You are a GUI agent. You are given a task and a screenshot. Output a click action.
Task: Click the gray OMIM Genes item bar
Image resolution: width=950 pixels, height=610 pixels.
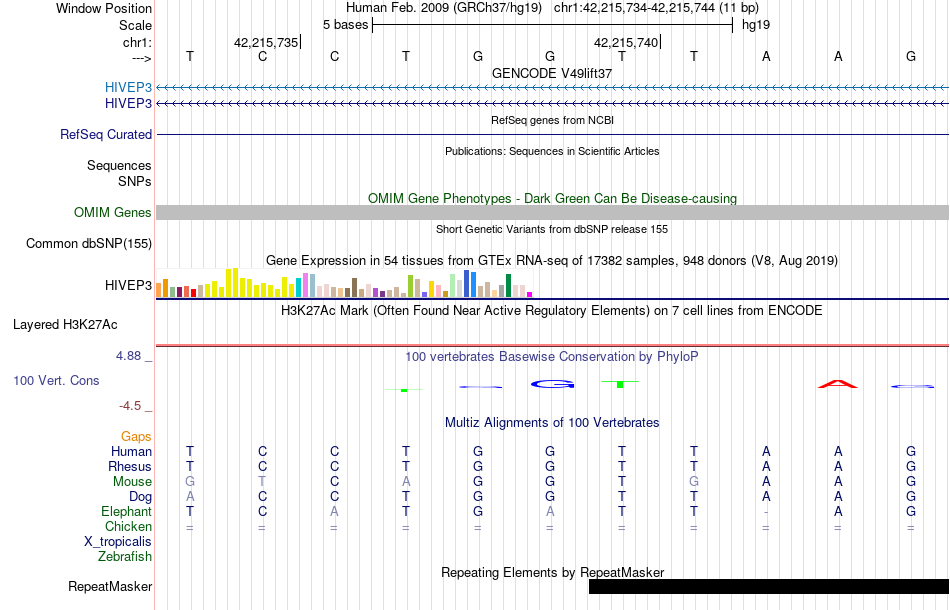(553, 213)
